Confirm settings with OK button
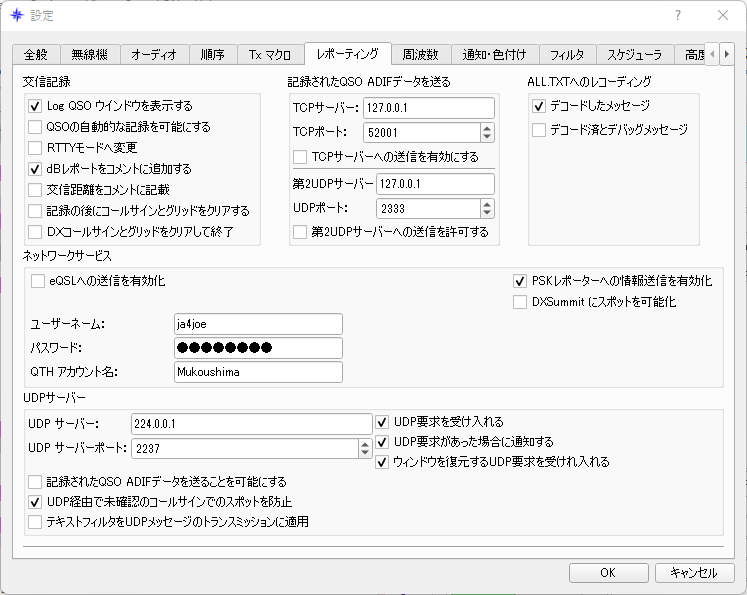The image size is (747, 595). click(x=608, y=573)
